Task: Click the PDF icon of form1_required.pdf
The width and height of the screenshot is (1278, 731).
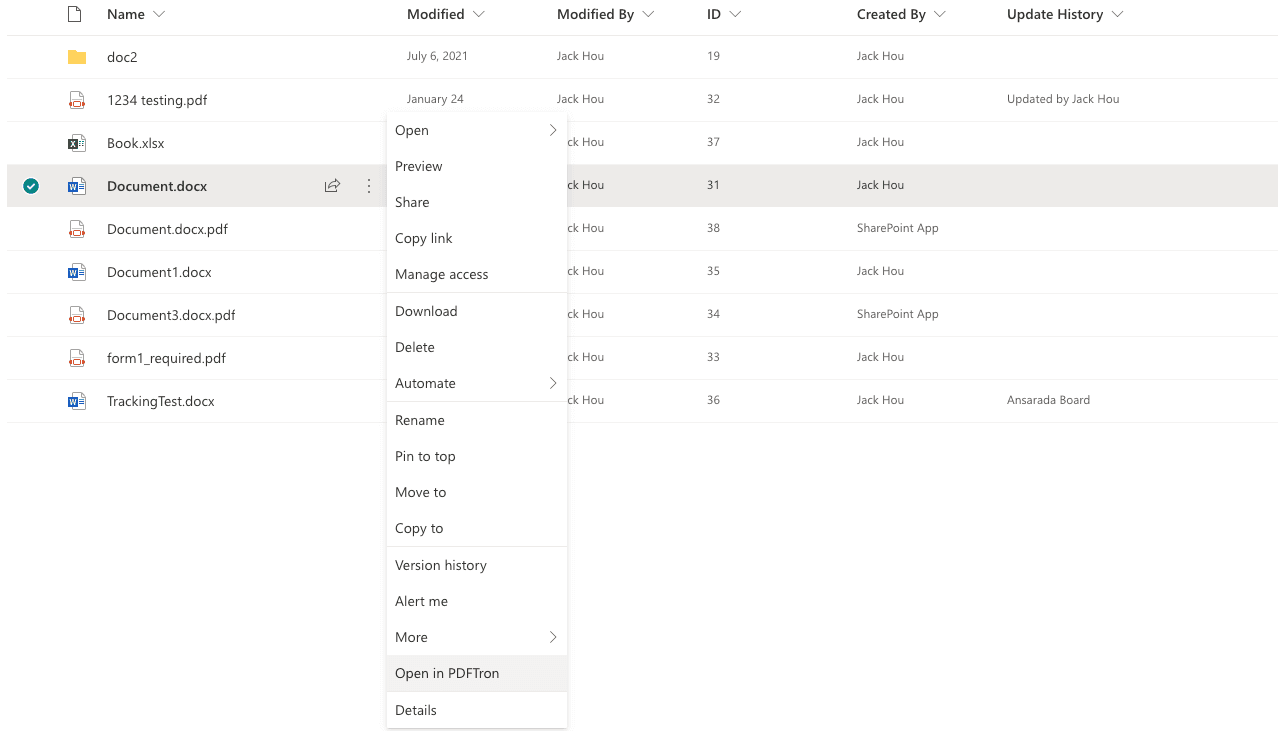Action: [77, 358]
